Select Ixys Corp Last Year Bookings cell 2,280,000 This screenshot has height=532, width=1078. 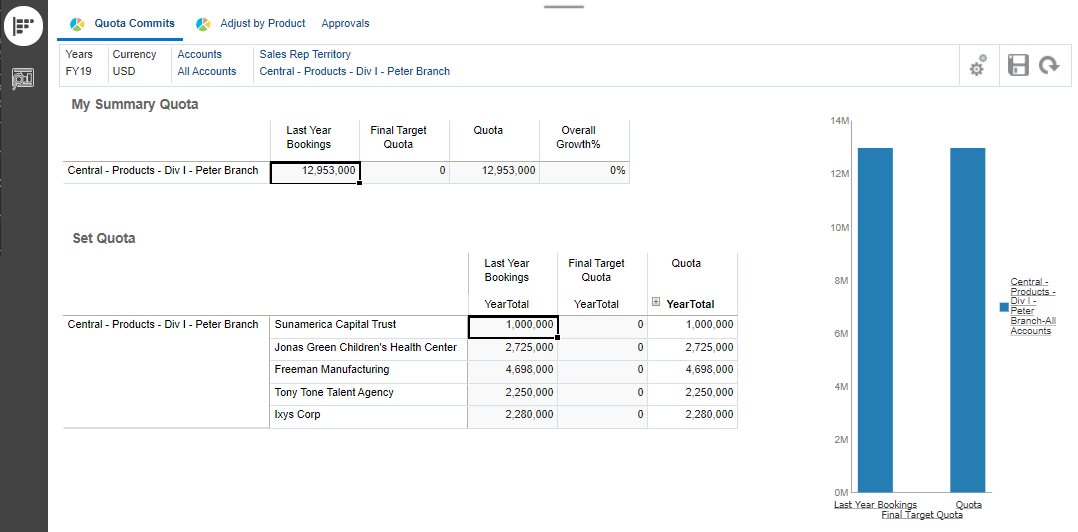tap(513, 417)
